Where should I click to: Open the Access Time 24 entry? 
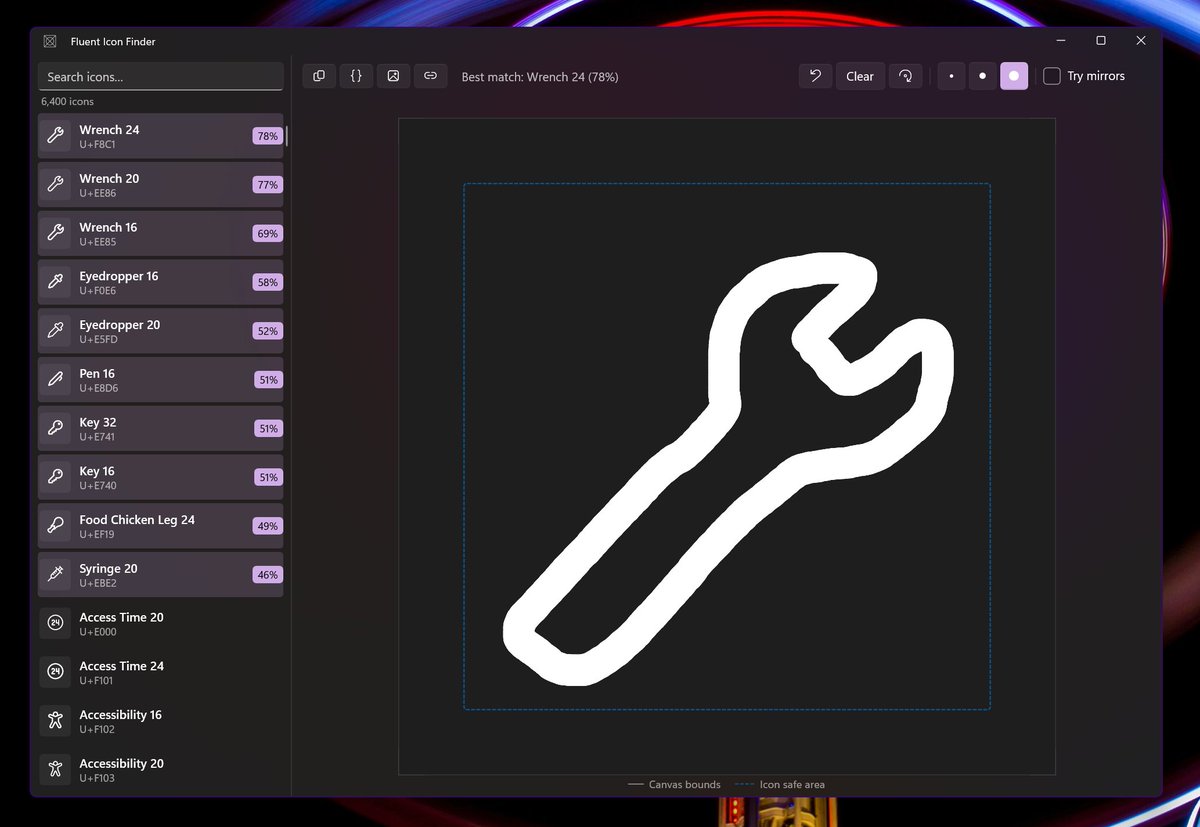click(x=160, y=672)
